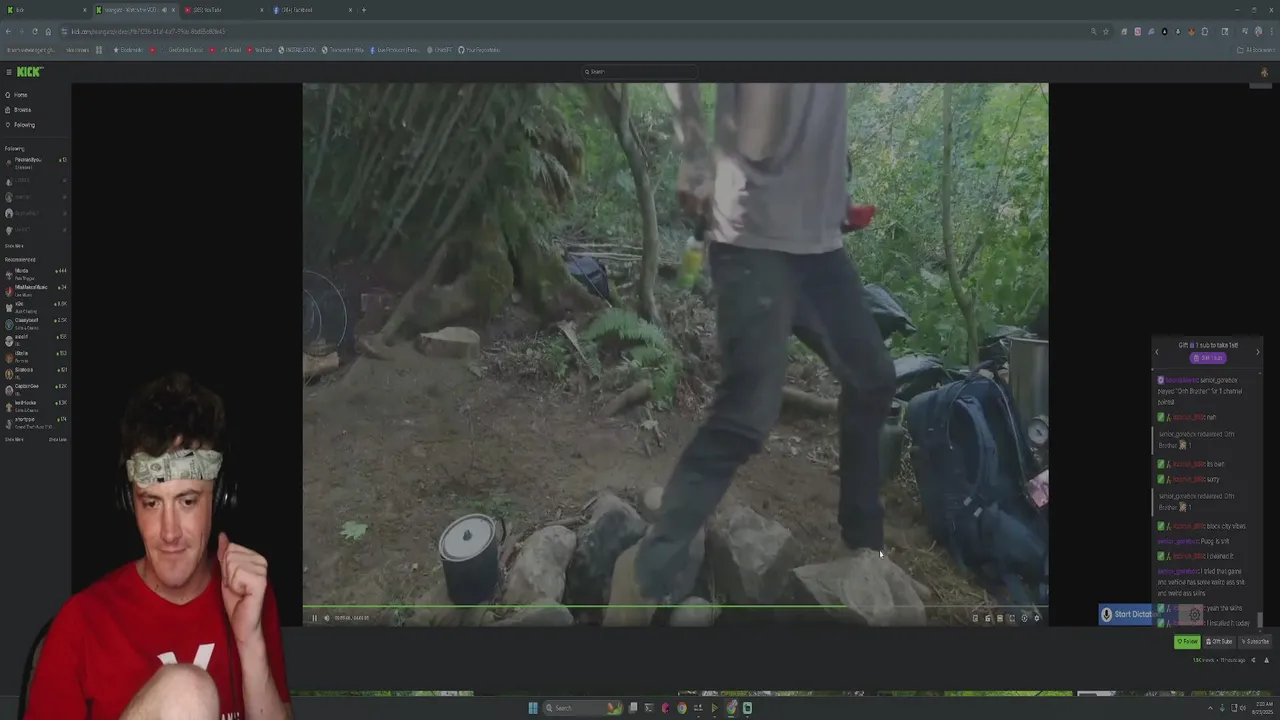Go to previous pinned chat message arrow

1157,352
